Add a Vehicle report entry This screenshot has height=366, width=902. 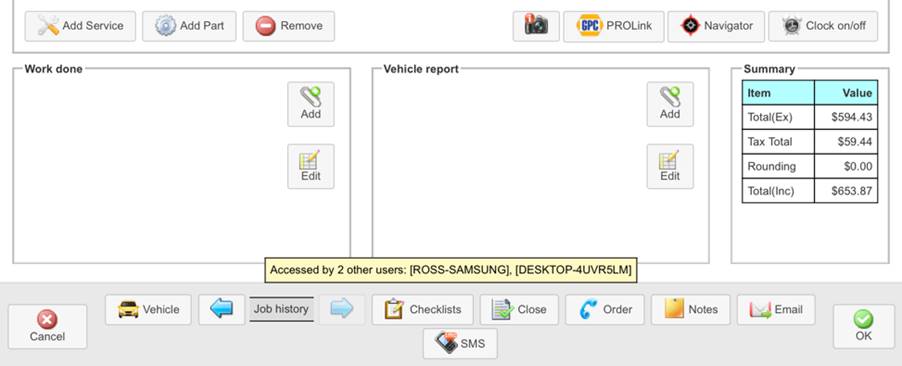670,104
